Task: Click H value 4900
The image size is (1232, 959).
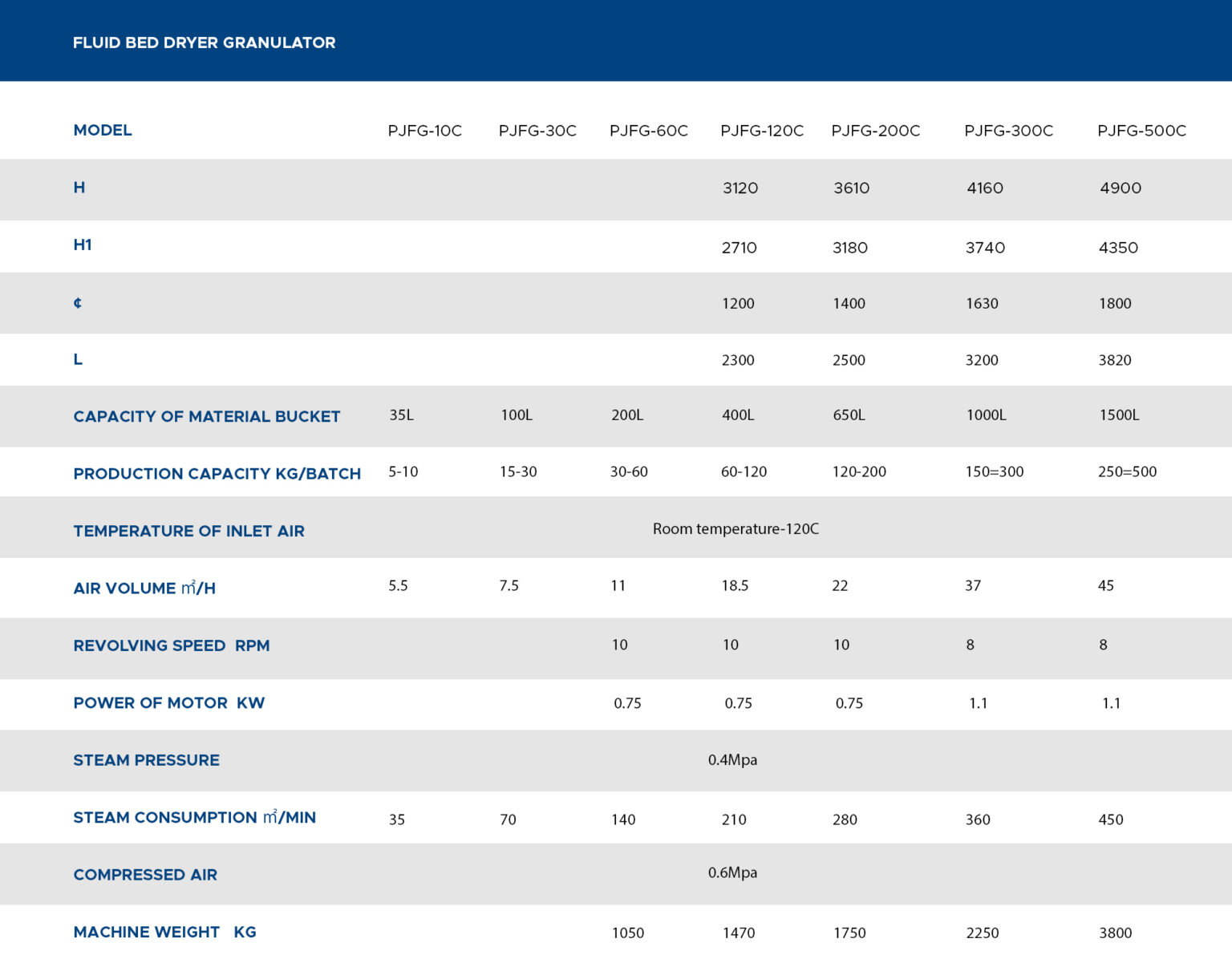Action: (1121, 188)
